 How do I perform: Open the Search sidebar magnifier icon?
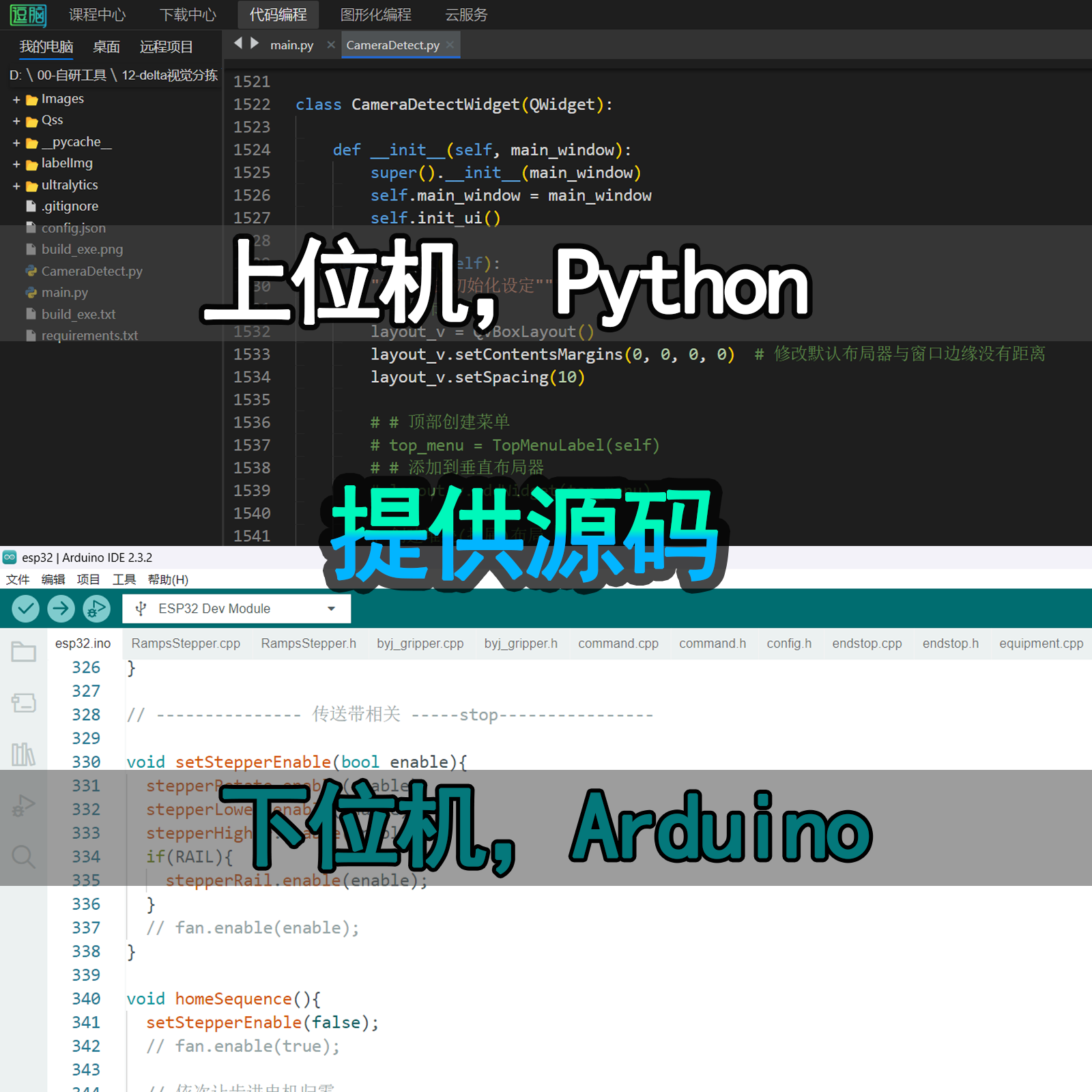[23, 856]
